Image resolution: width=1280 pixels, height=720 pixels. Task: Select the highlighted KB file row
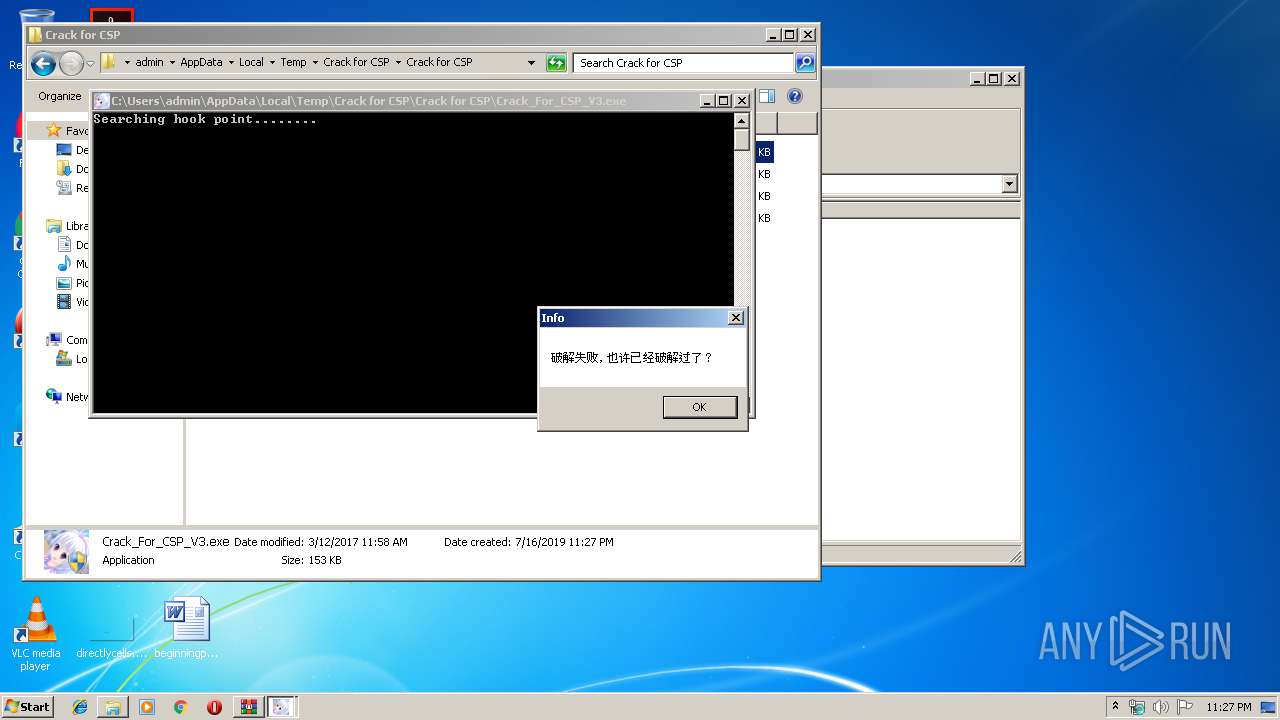click(765, 152)
